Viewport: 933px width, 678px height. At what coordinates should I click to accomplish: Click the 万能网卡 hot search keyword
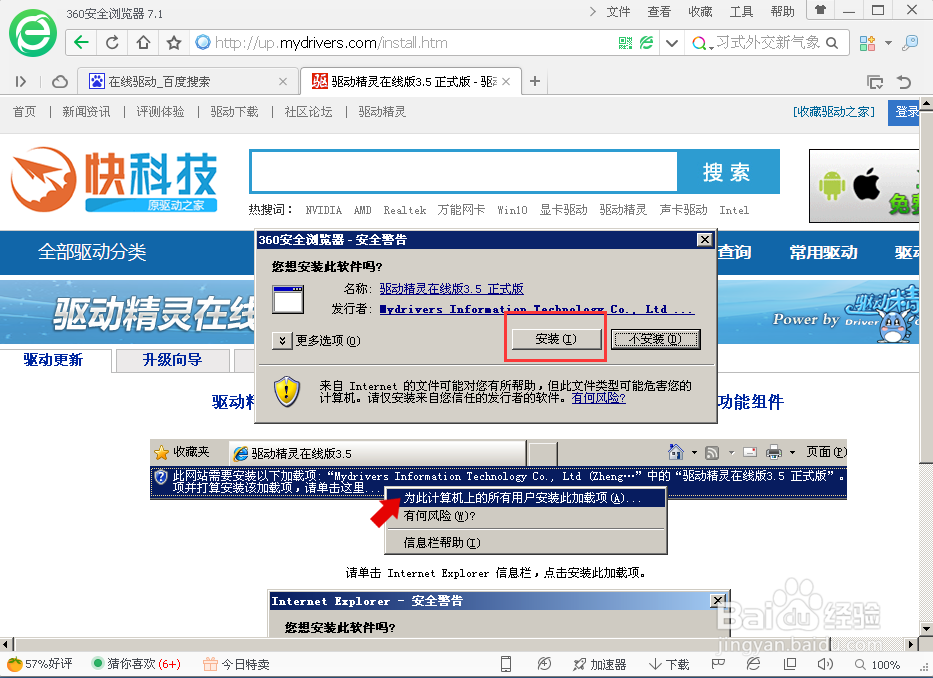pyautogui.click(x=461, y=210)
